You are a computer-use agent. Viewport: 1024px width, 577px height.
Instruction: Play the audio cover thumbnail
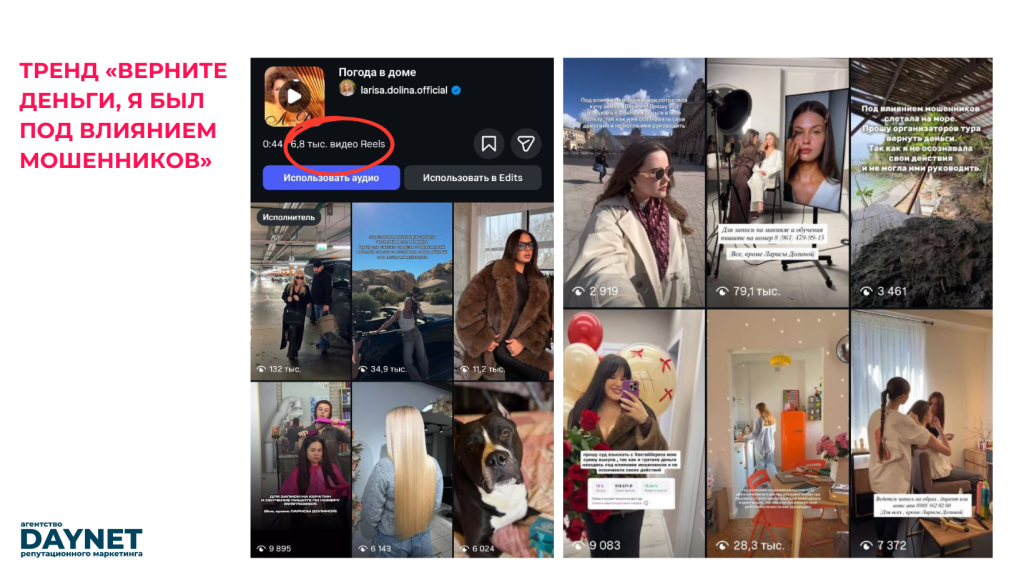coord(295,96)
